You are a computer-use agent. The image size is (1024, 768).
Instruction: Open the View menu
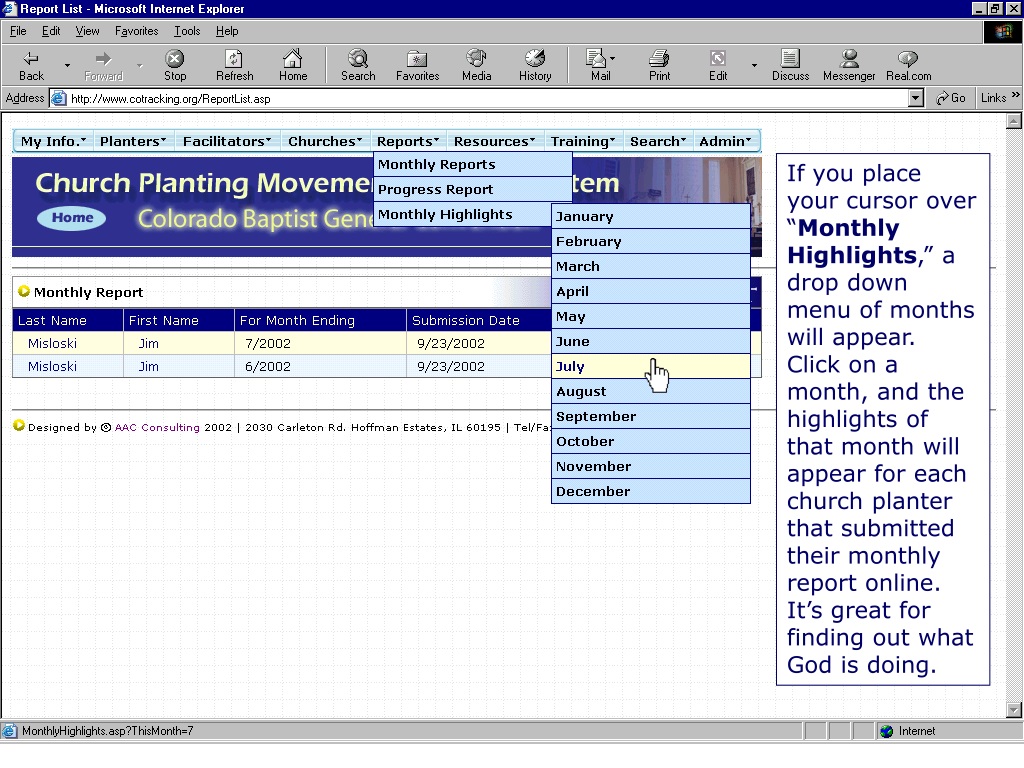click(x=88, y=31)
